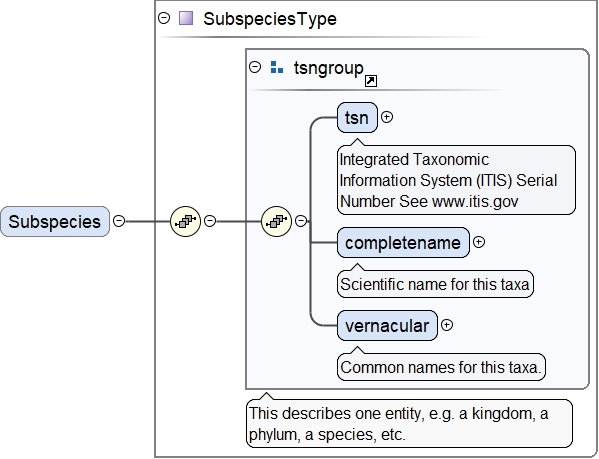
Task: Expand the tsn element
Action: point(387,117)
